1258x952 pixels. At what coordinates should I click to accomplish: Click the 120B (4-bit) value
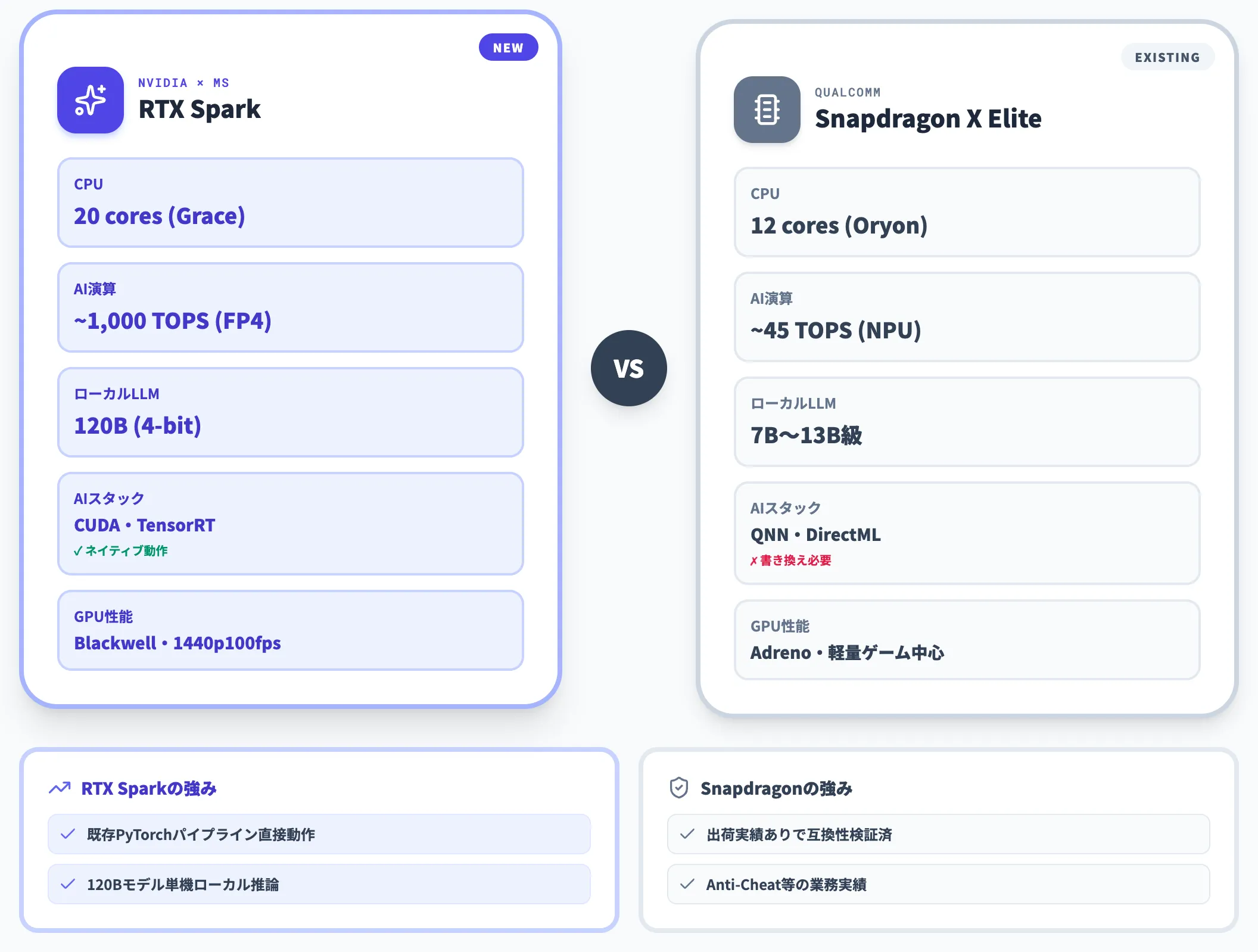click(x=138, y=426)
